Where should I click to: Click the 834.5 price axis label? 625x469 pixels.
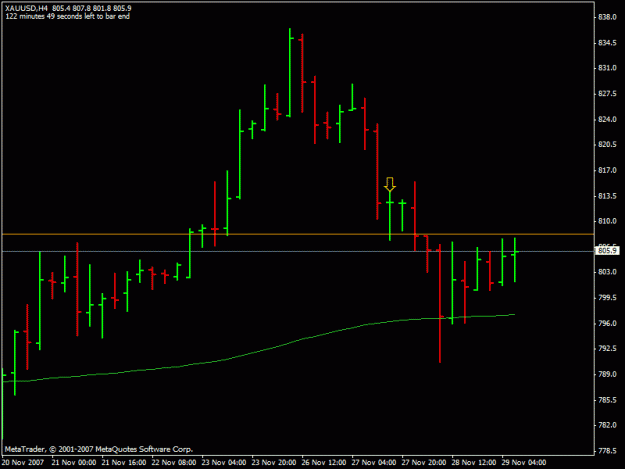[x=607, y=43]
